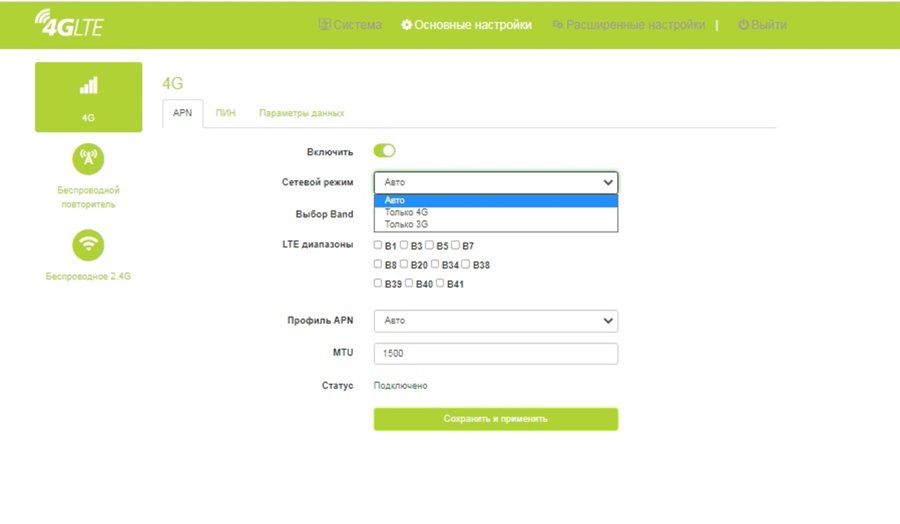Click the MTU input field

coord(496,354)
